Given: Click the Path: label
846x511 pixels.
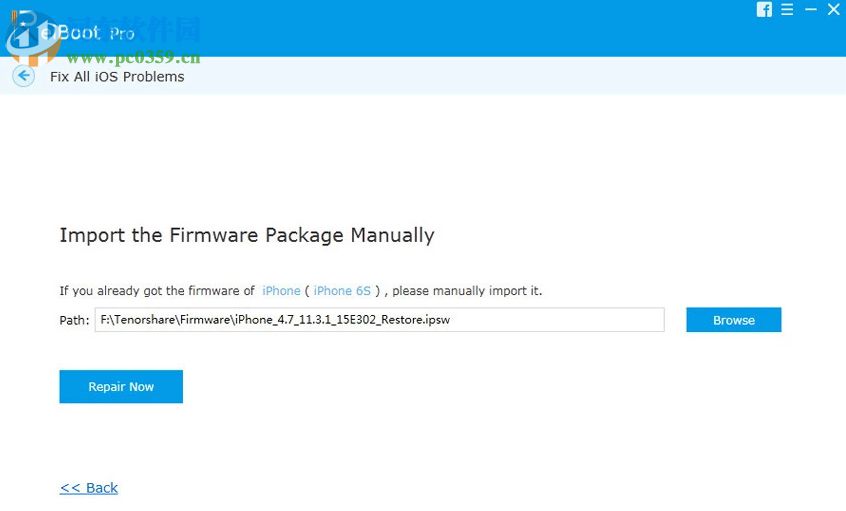Looking at the screenshot, I should [x=74, y=320].
